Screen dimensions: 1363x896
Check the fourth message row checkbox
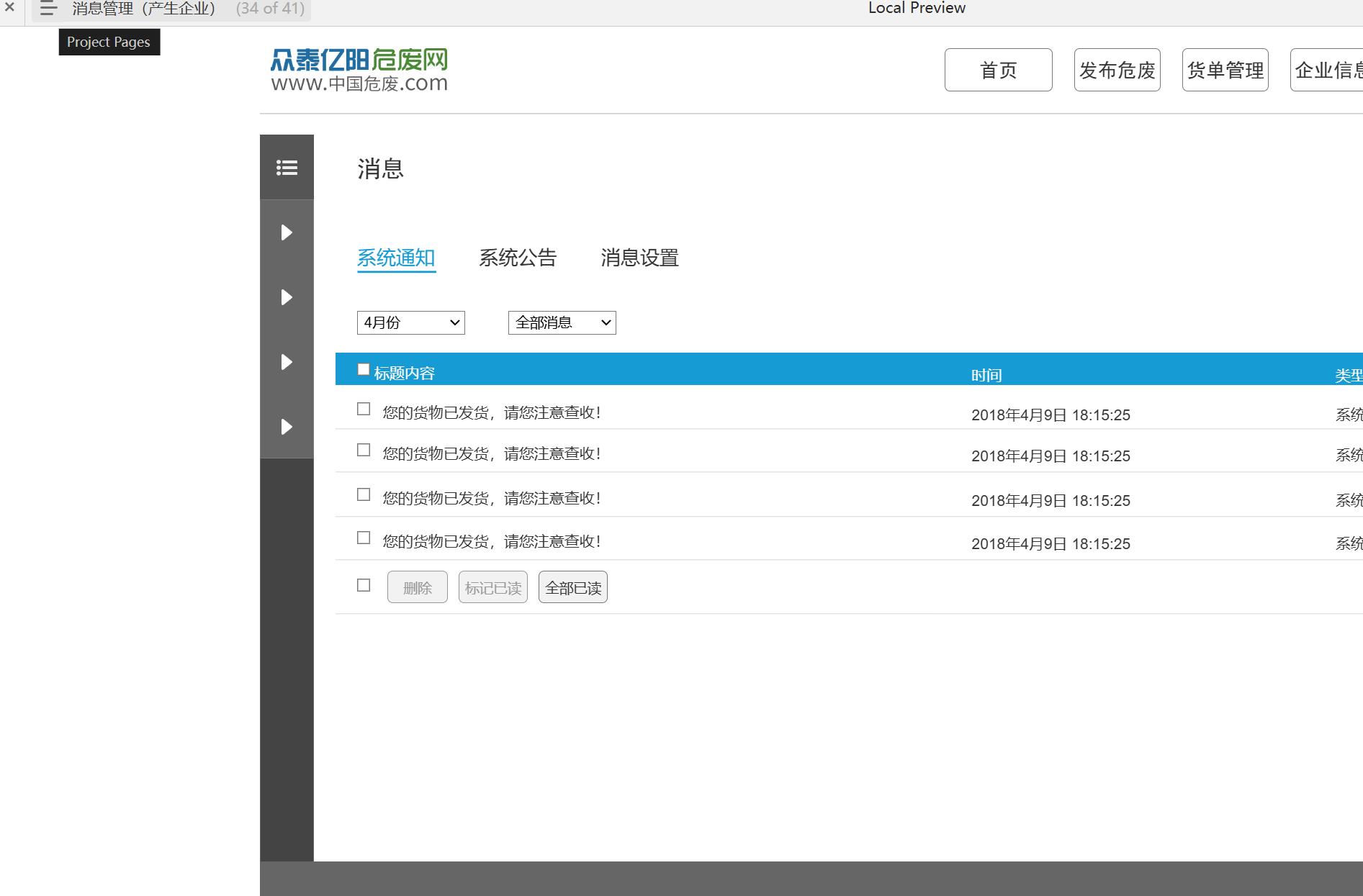(x=364, y=538)
